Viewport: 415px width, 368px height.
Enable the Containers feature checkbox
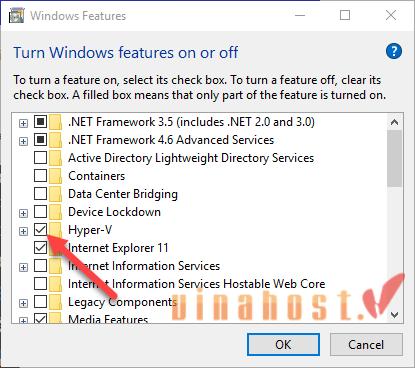point(40,176)
